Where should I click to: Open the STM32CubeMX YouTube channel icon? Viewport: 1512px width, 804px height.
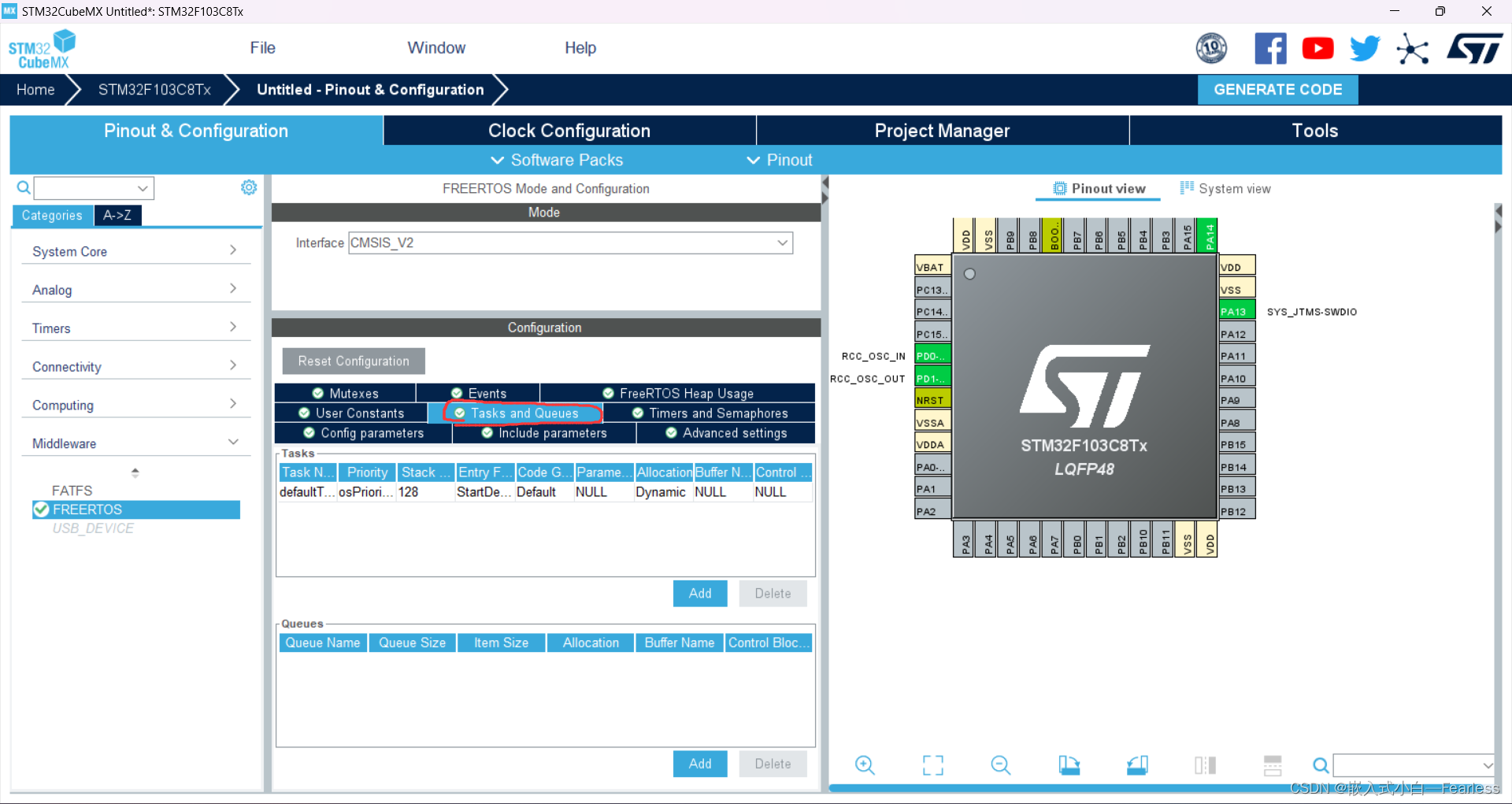1317,48
